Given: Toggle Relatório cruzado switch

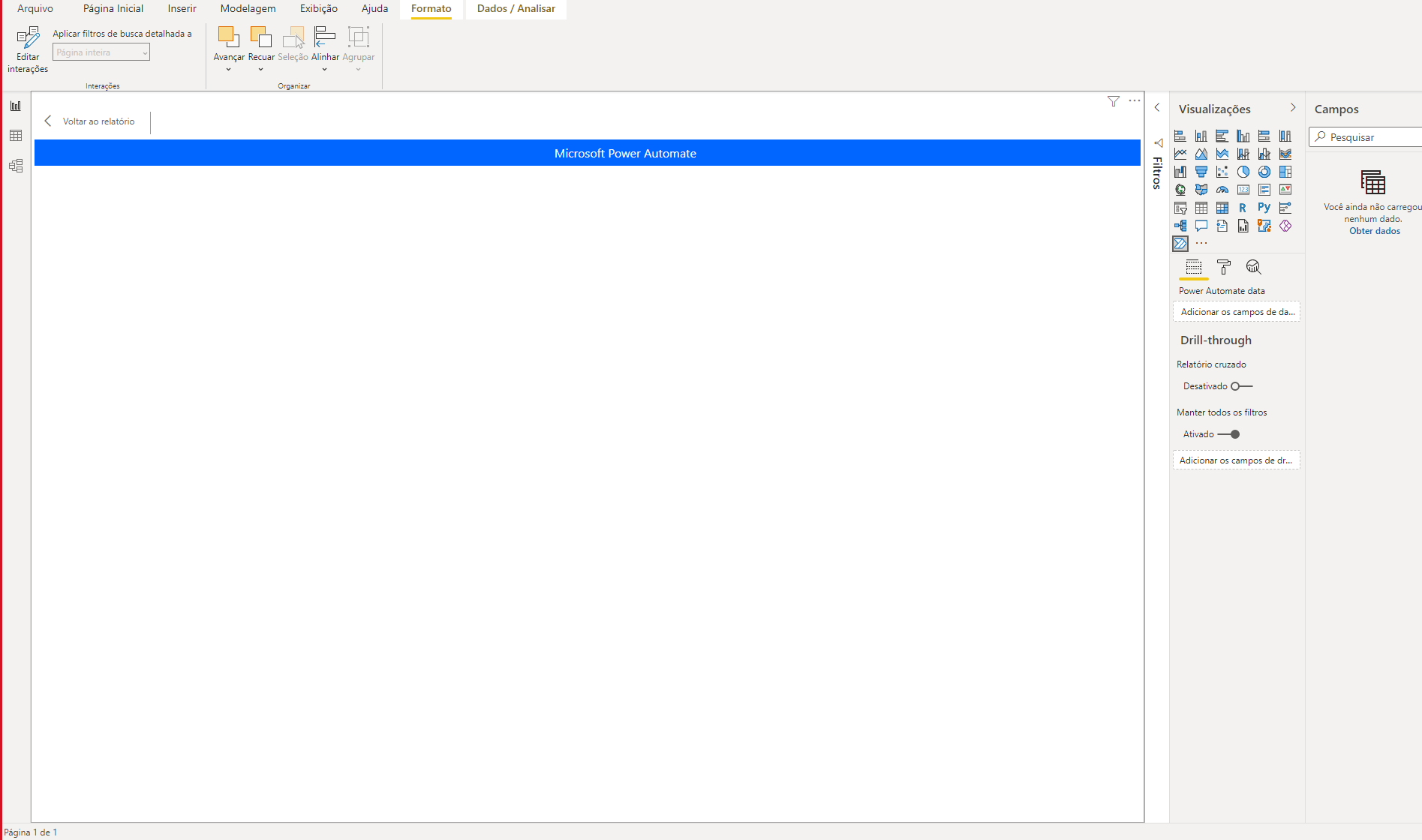Looking at the screenshot, I should (1242, 386).
